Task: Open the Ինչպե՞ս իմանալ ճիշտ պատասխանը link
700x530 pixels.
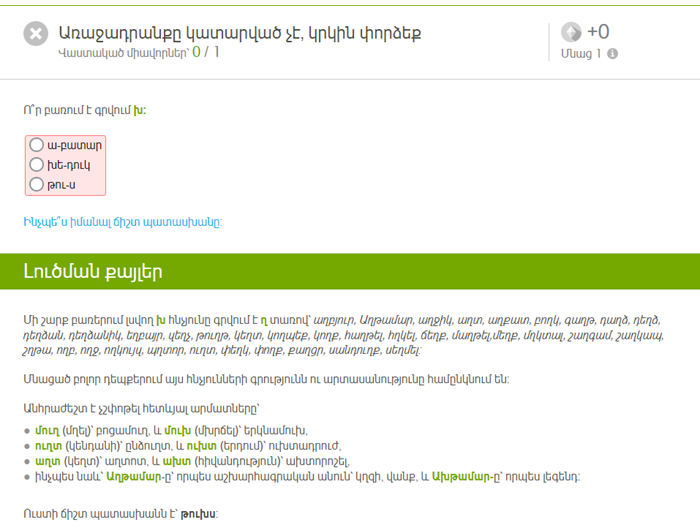Action: click(x=122, y=222)
